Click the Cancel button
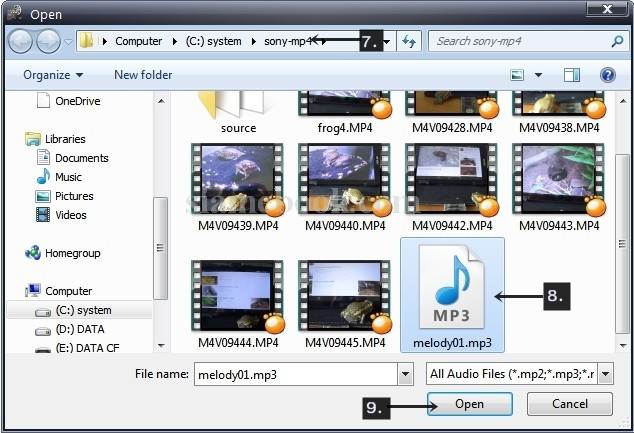Image resolution: width=634 pixels, height=433 pixels. pos(570,404)
